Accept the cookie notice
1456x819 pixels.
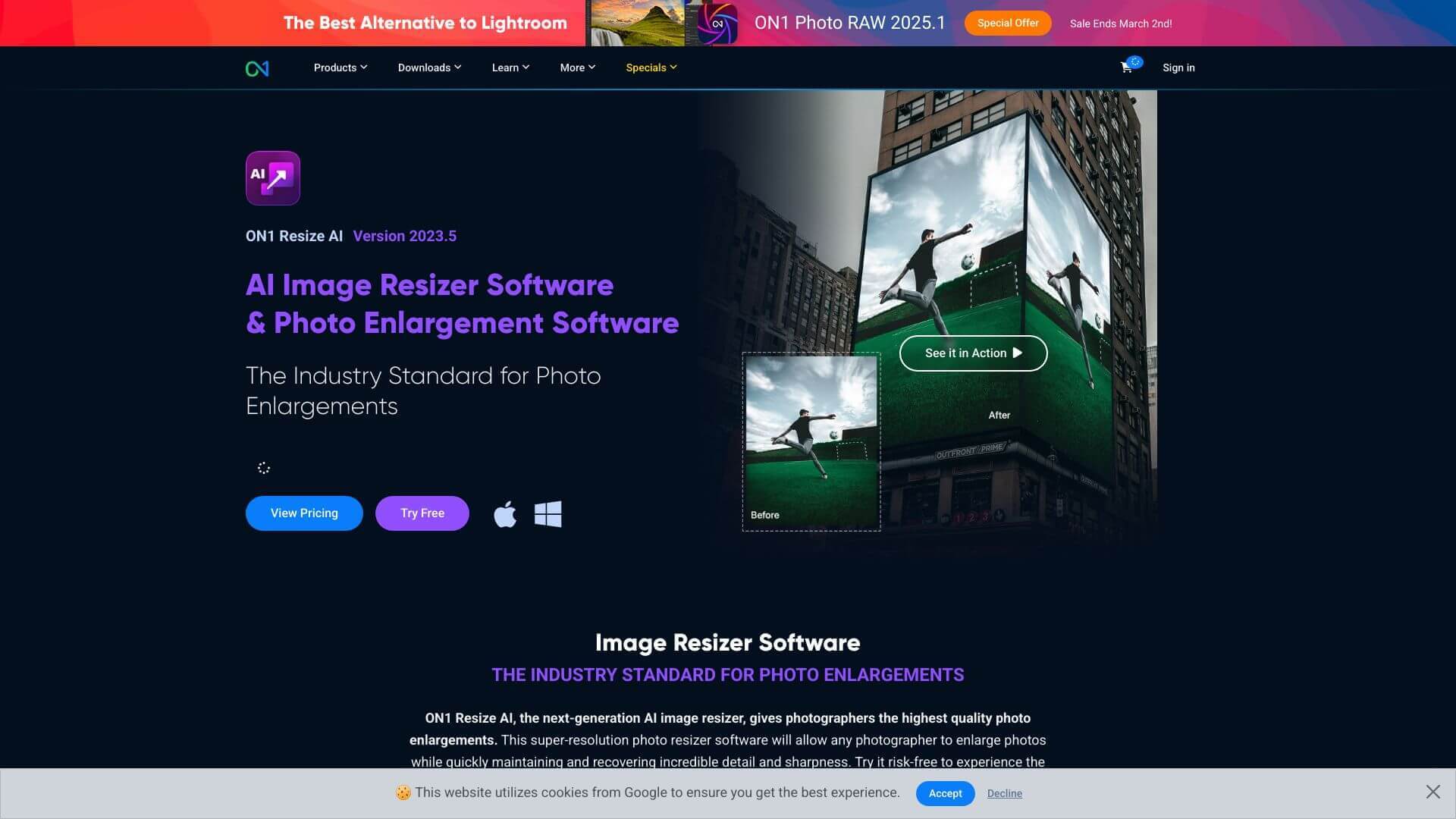pyautogui.click(x=945, y=793)
